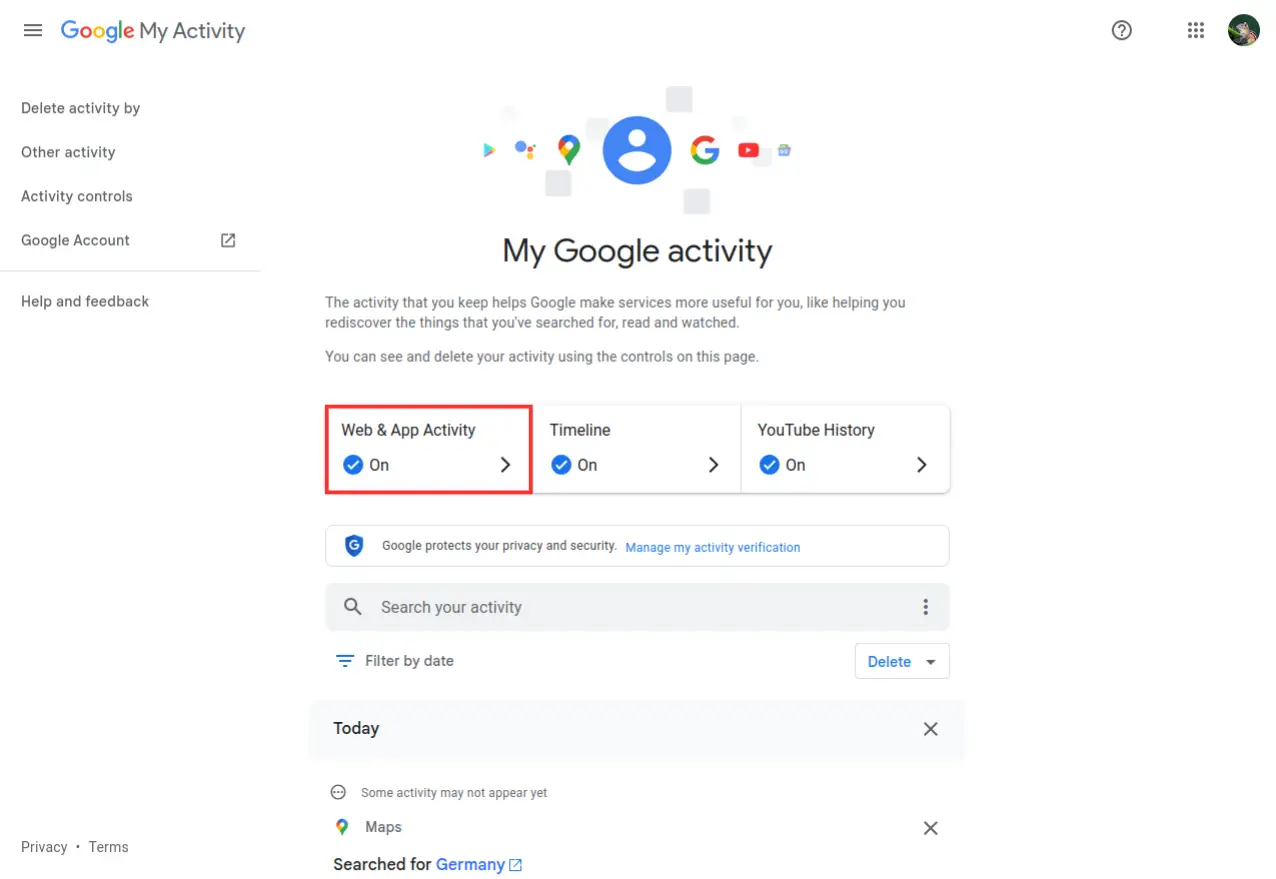Select the Filter by date icon
This screenshot has height=879, width=1276.
tap(344, 660)
